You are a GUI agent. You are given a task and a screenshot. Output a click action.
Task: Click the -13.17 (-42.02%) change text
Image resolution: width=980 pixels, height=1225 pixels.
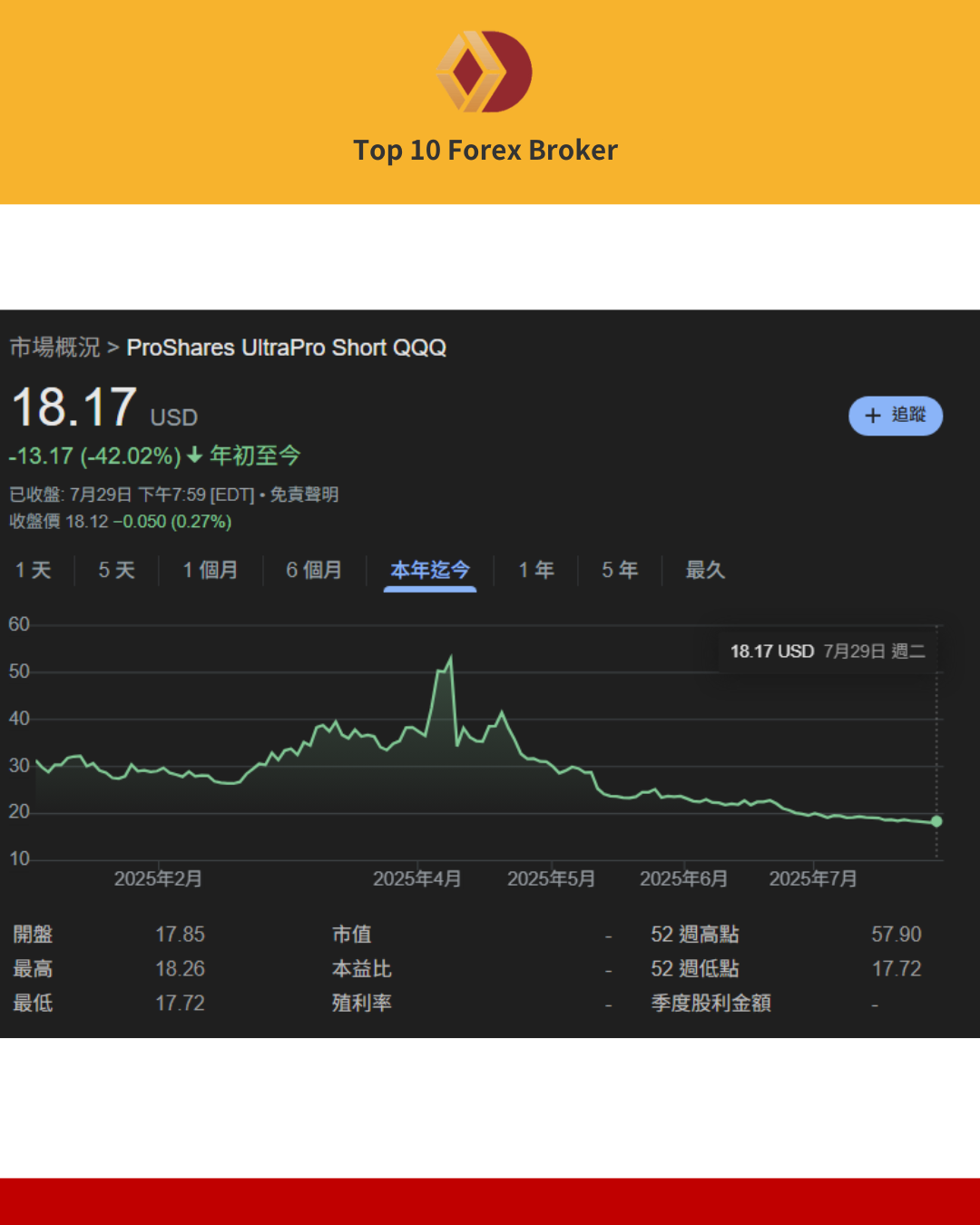pyautogui.click(x=94, y=456)
